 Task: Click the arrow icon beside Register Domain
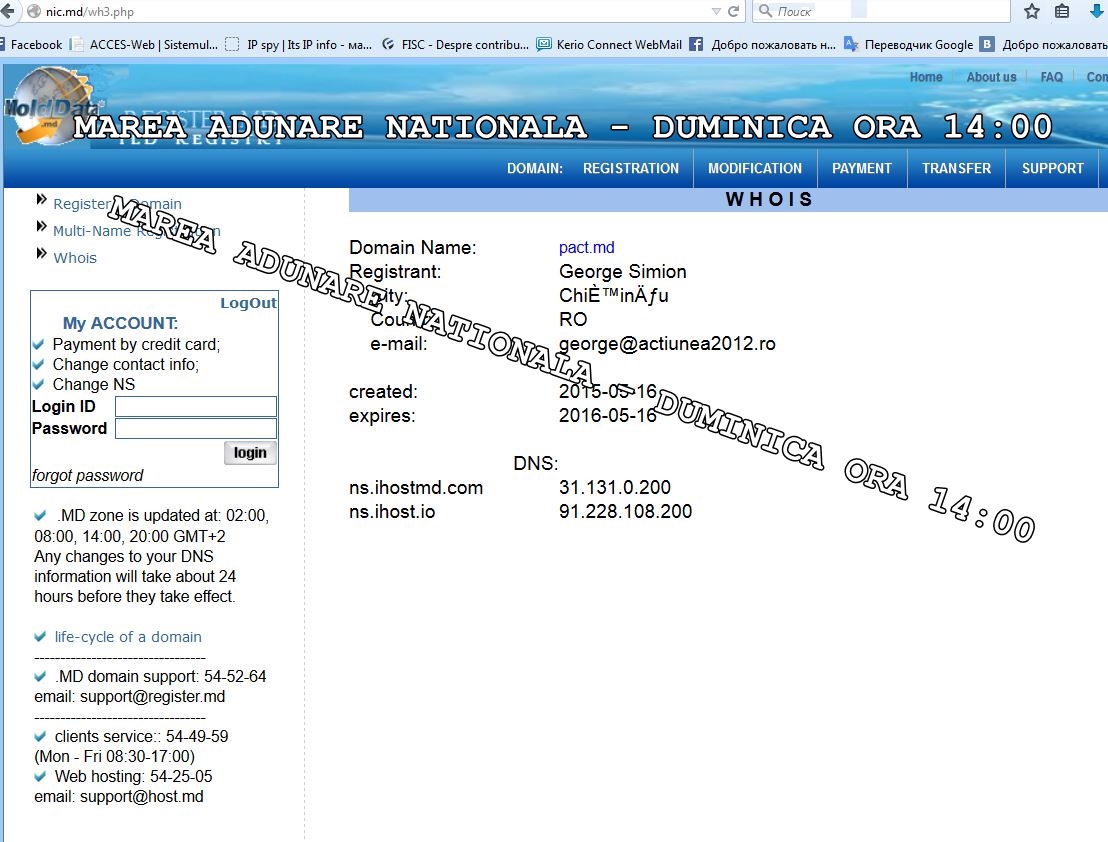(x=42, y=200)
